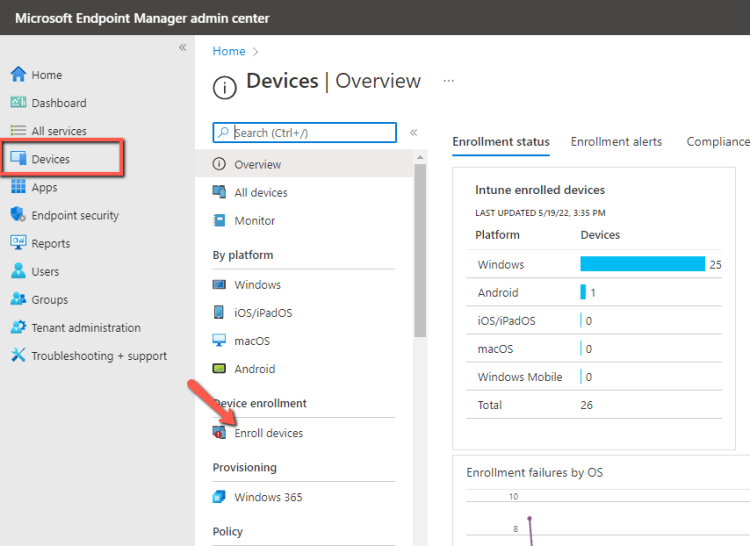This screenshot has width=750, height=546.
Task: Click the iOS/iPadOS row in enrolled devices table
Action: tap(594, 320)
